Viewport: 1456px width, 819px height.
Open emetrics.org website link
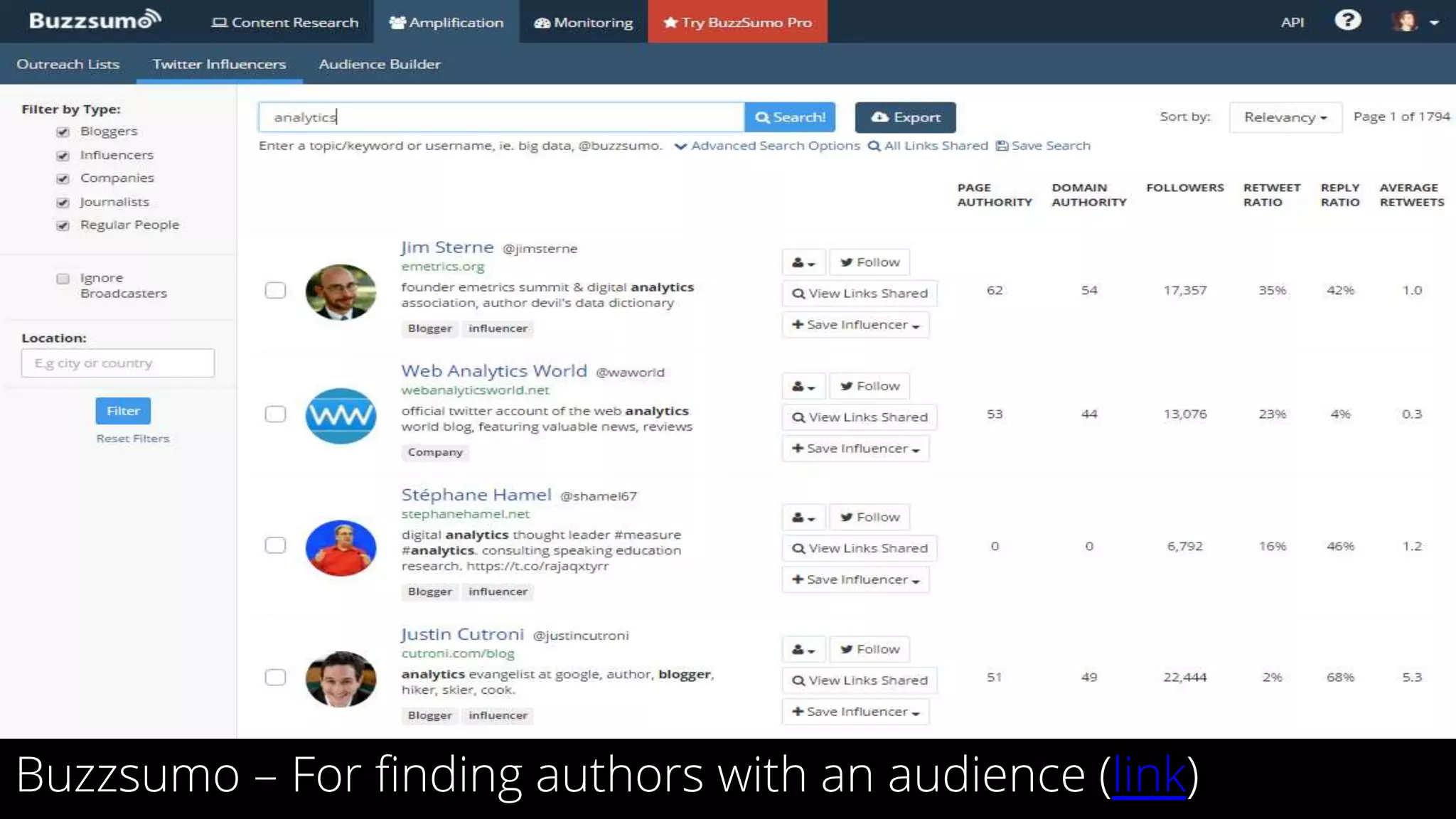pos(443,267)
